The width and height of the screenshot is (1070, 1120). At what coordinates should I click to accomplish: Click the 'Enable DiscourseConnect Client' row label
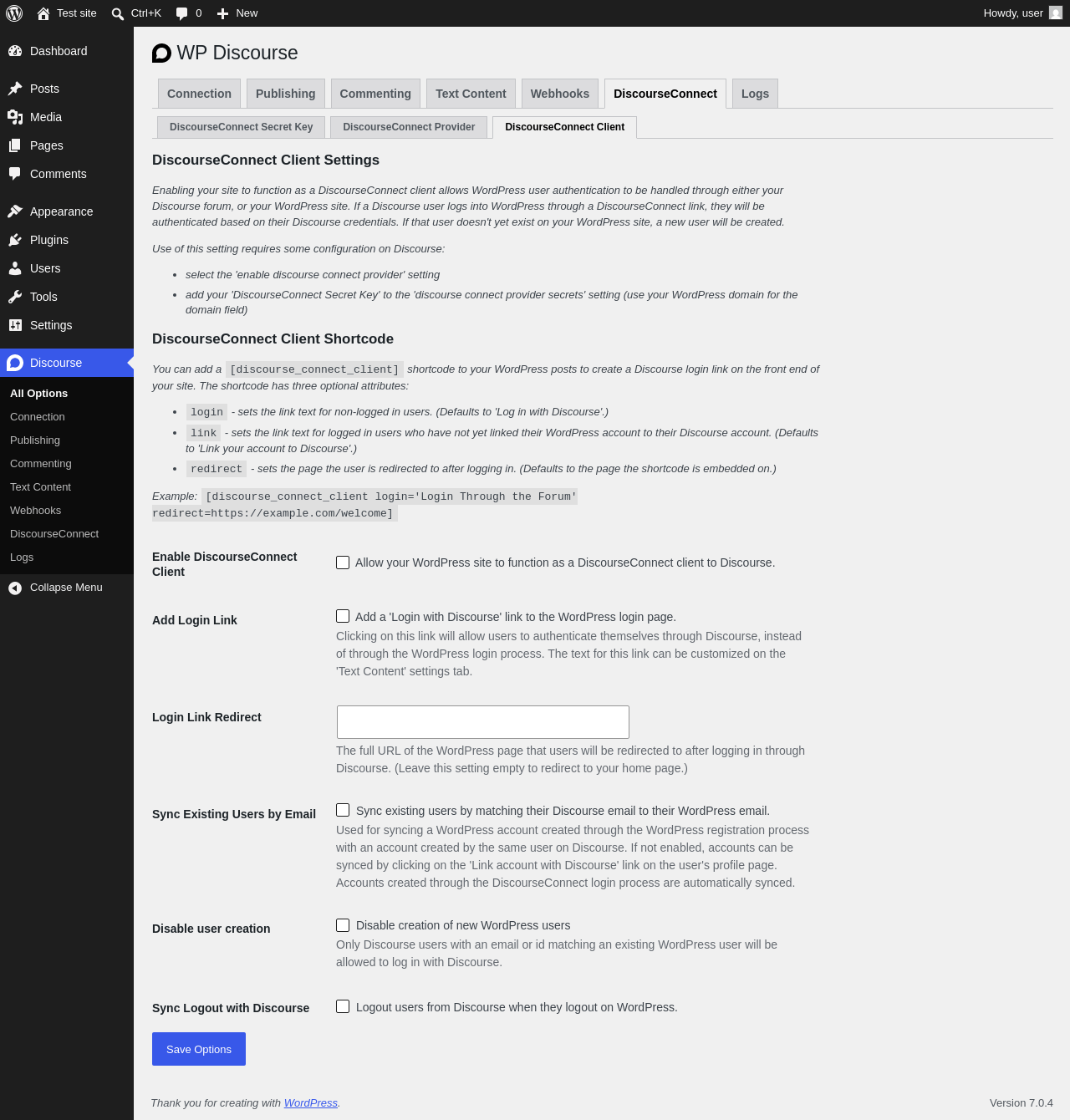coord(224,564)
